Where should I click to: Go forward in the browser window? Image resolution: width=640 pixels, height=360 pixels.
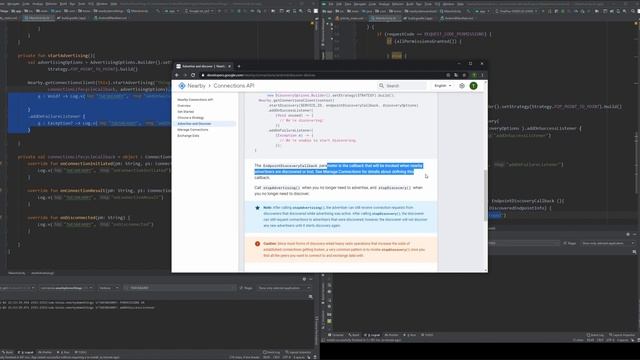pyautogui.click(x=185, y=75)
